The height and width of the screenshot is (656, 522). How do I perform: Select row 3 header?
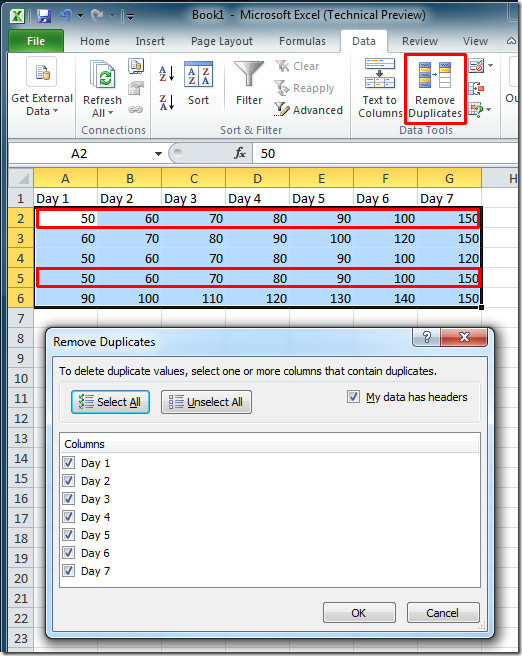21,238
